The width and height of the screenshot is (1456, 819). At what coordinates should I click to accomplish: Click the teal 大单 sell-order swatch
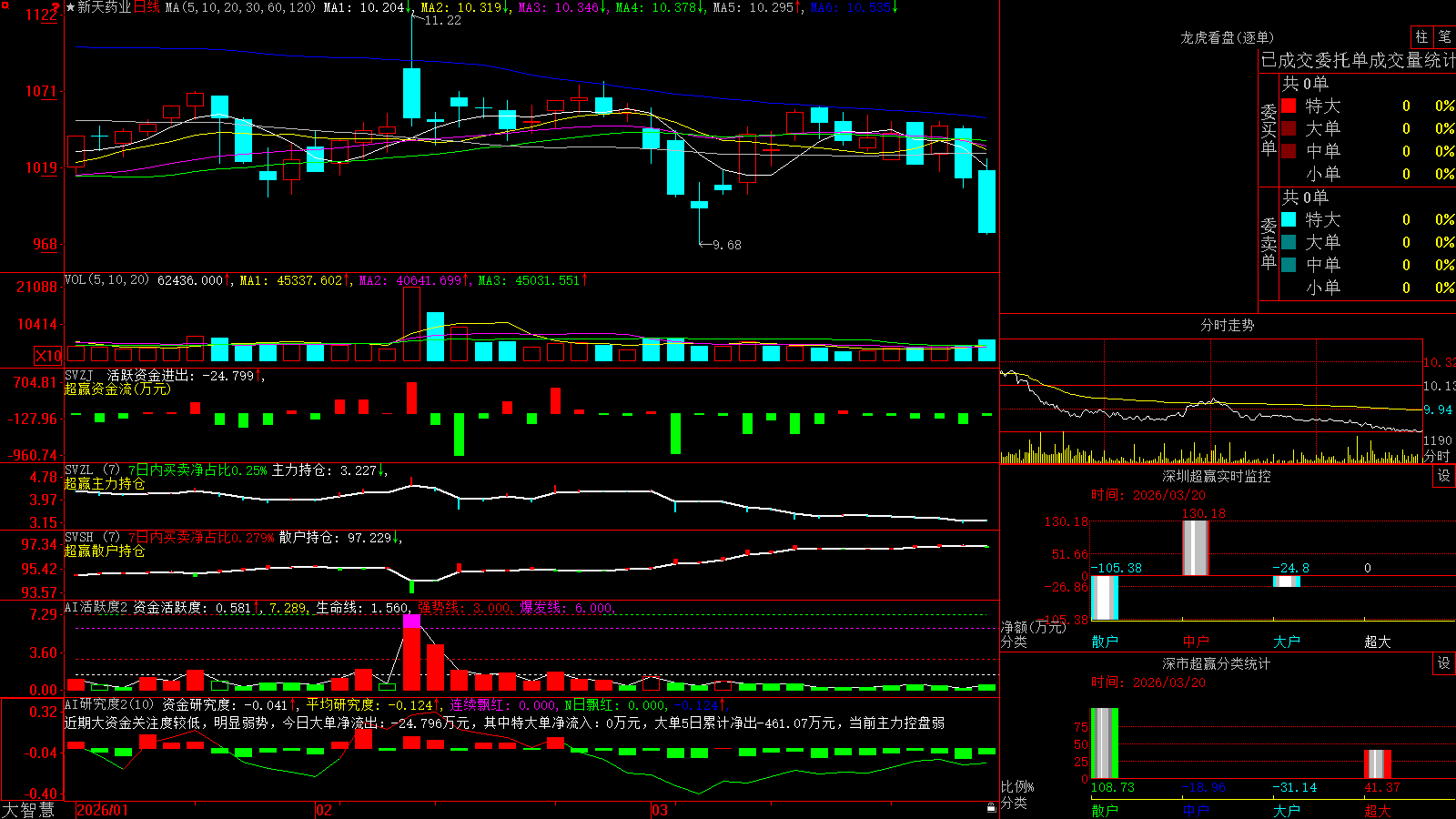(1289, 242)
